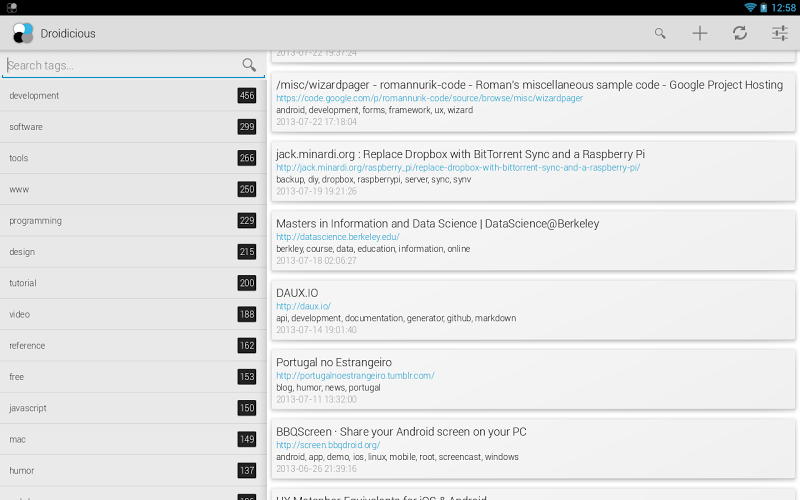
Task: Open the jack.minardi.org raspberry pi link
Action: [x=458, y=167]
